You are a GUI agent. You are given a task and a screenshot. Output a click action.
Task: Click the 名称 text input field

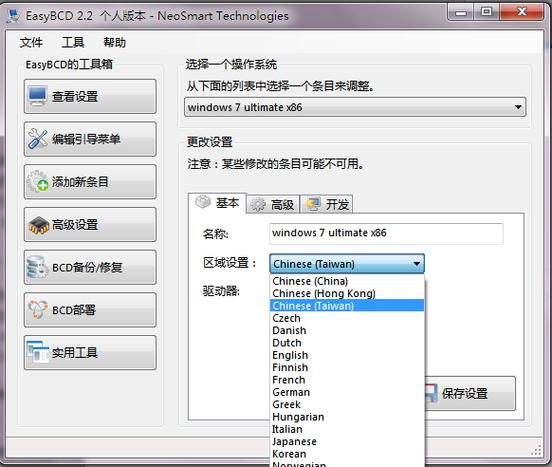pyautogui.click(x=386, y=233)
